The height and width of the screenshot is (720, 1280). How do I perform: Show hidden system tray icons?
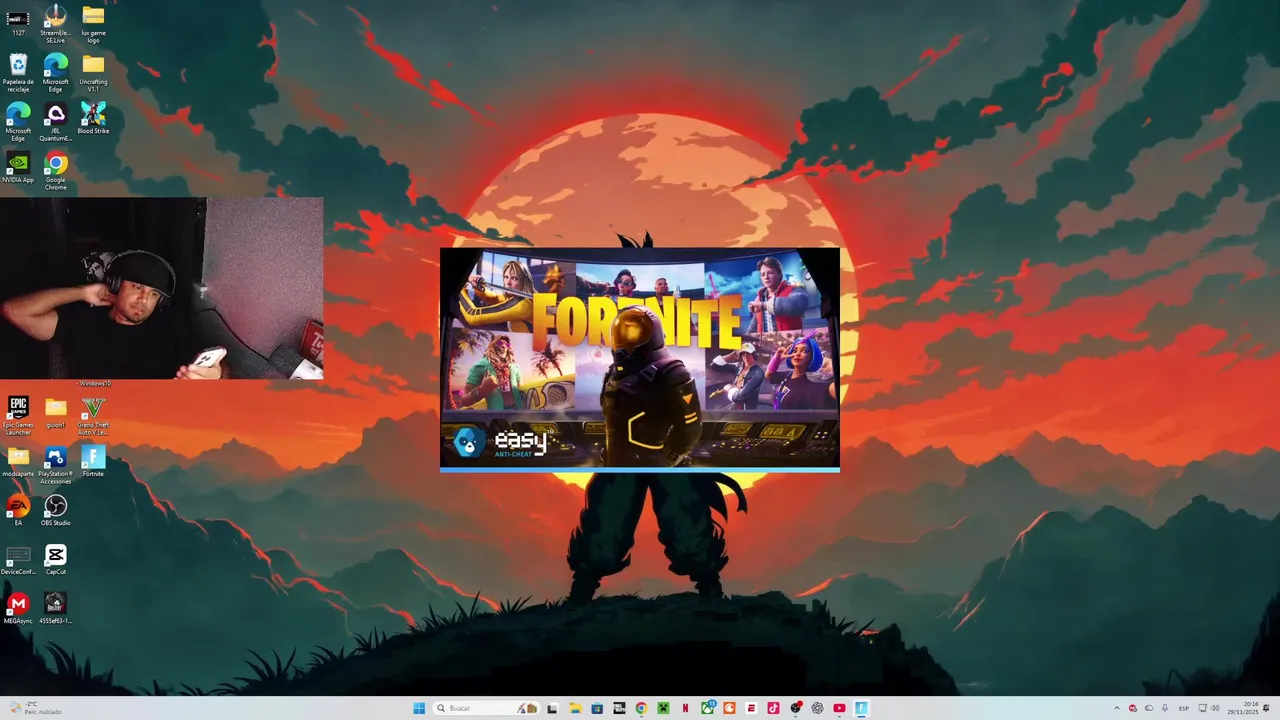[1117, 708]
